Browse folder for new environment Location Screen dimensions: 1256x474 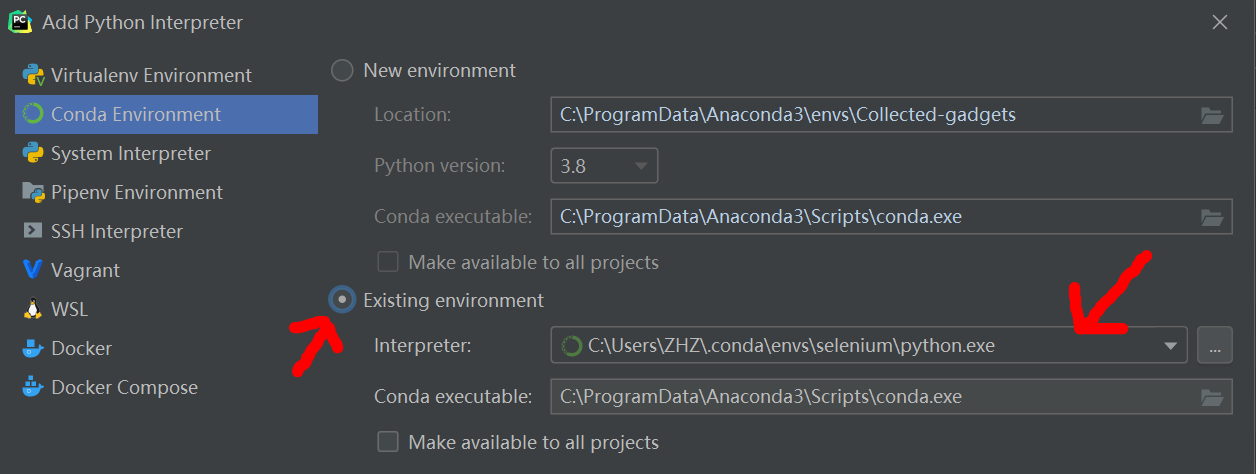(1212, 115)
